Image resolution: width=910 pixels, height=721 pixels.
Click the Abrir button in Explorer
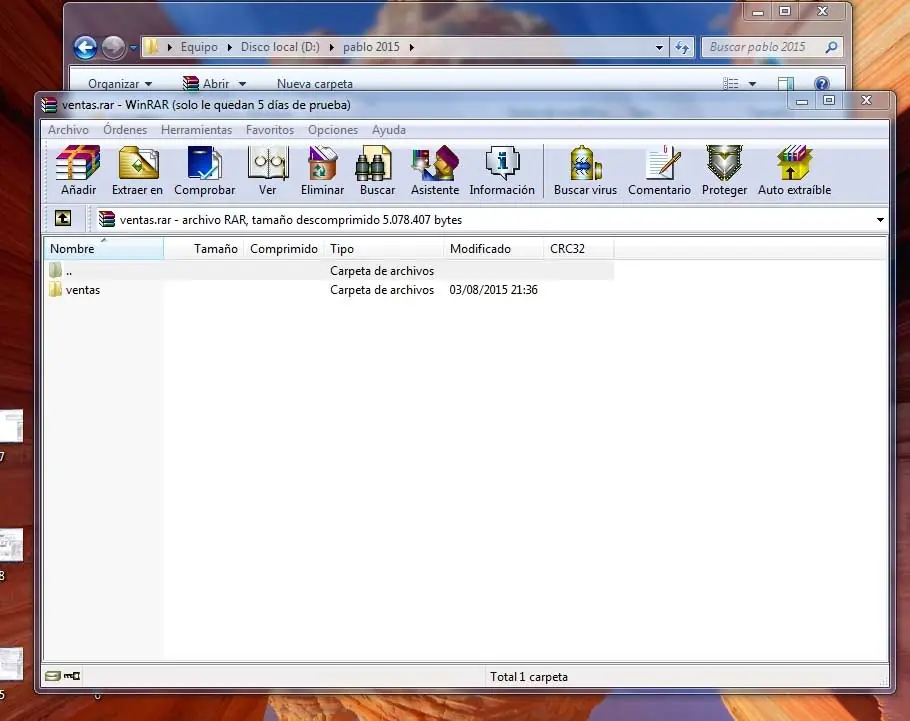click(x=207, y=84)
